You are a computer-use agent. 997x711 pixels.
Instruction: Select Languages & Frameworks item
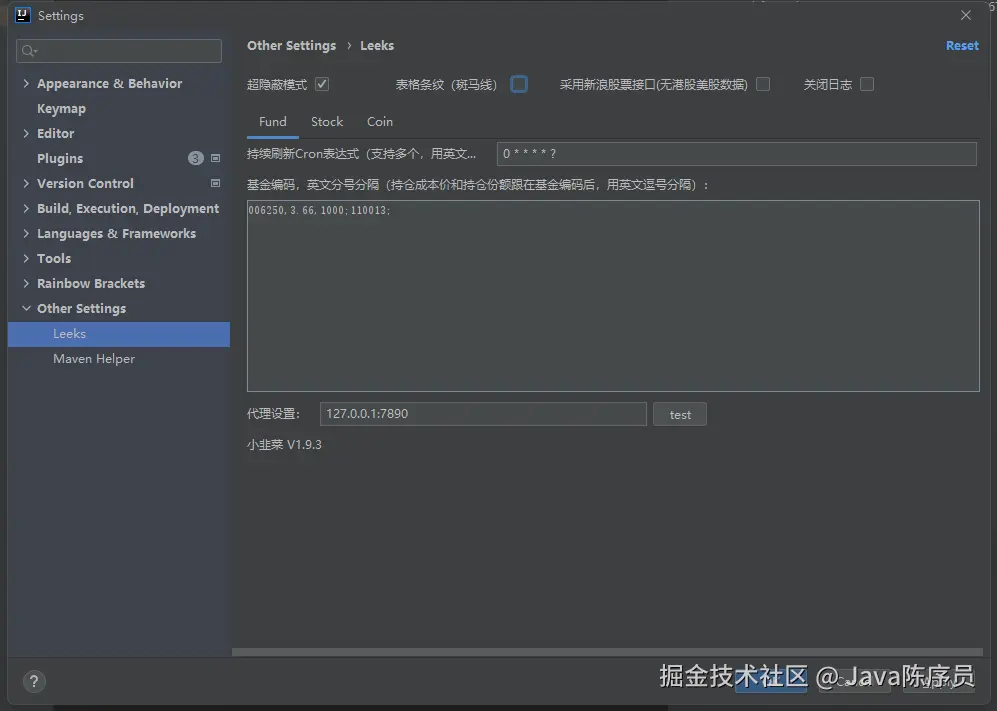point(116,233)
